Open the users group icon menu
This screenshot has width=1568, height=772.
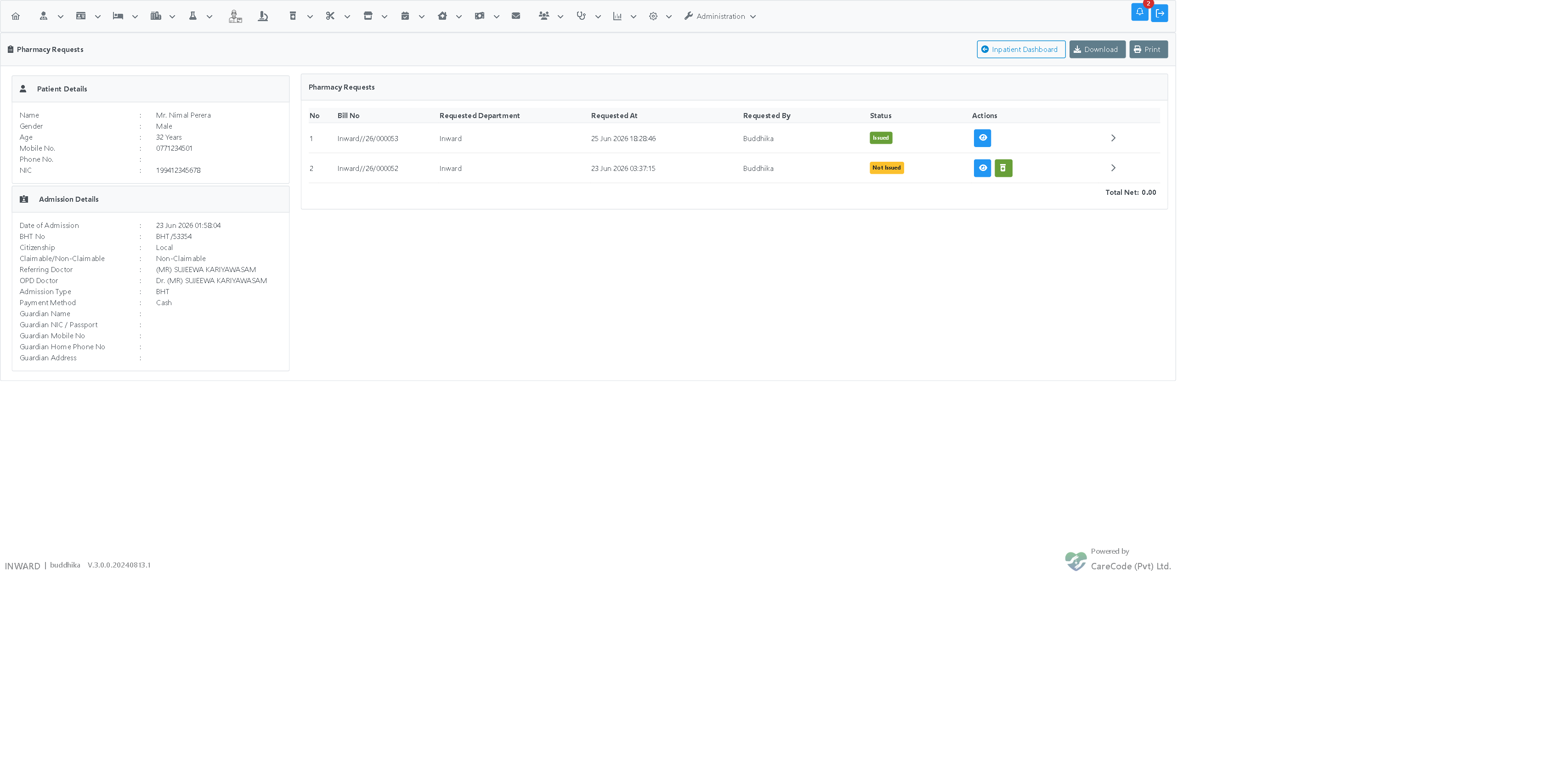pyautogui.click(x=543, y=17)
